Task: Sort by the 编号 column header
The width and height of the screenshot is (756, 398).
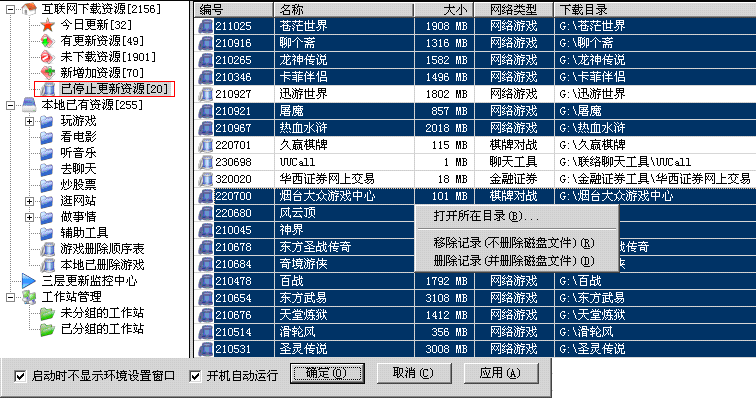Action: click(x=234, y=9)
